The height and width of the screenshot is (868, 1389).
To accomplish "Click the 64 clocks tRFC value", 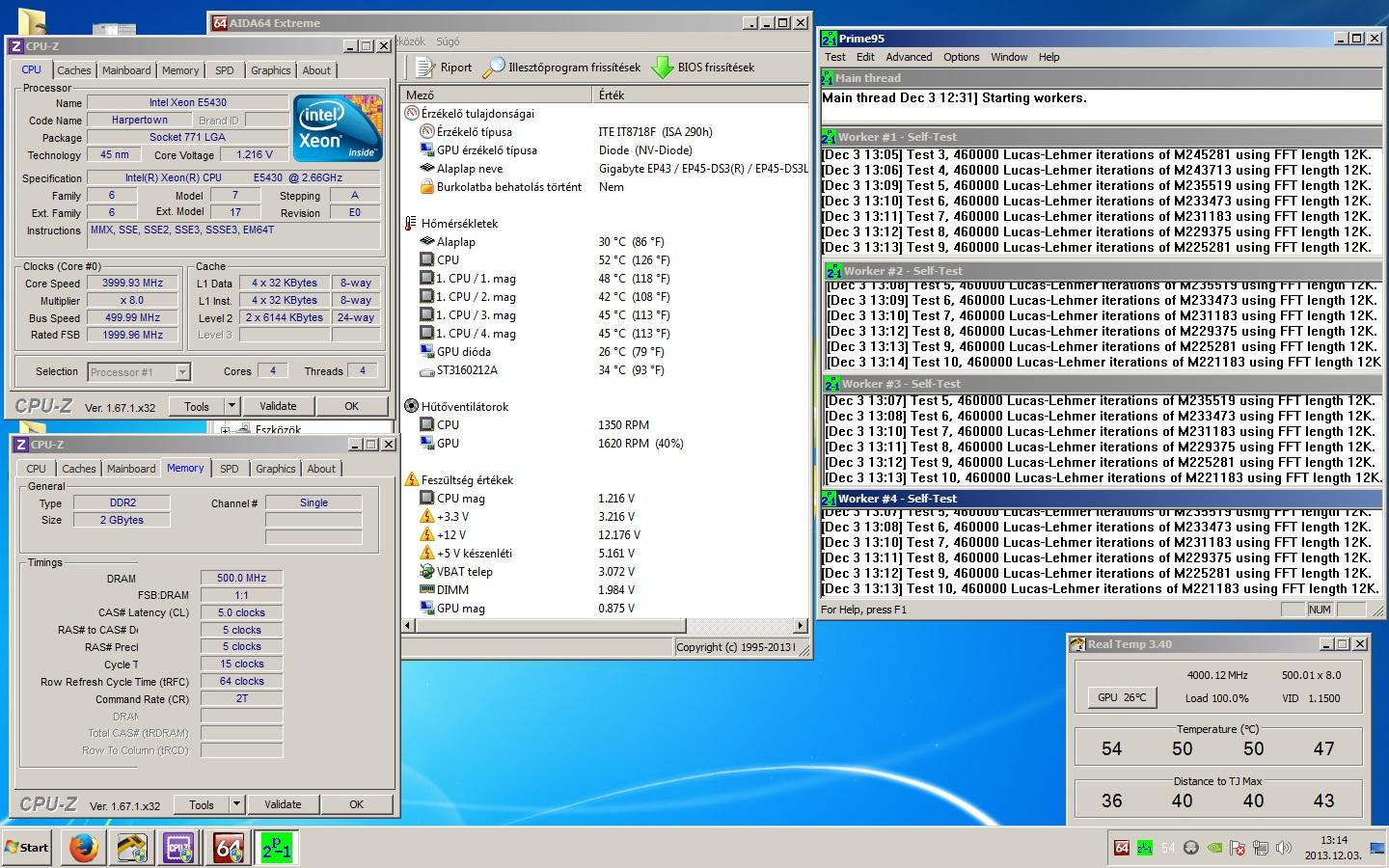I will pyautogui.click(x=242, y=681).
